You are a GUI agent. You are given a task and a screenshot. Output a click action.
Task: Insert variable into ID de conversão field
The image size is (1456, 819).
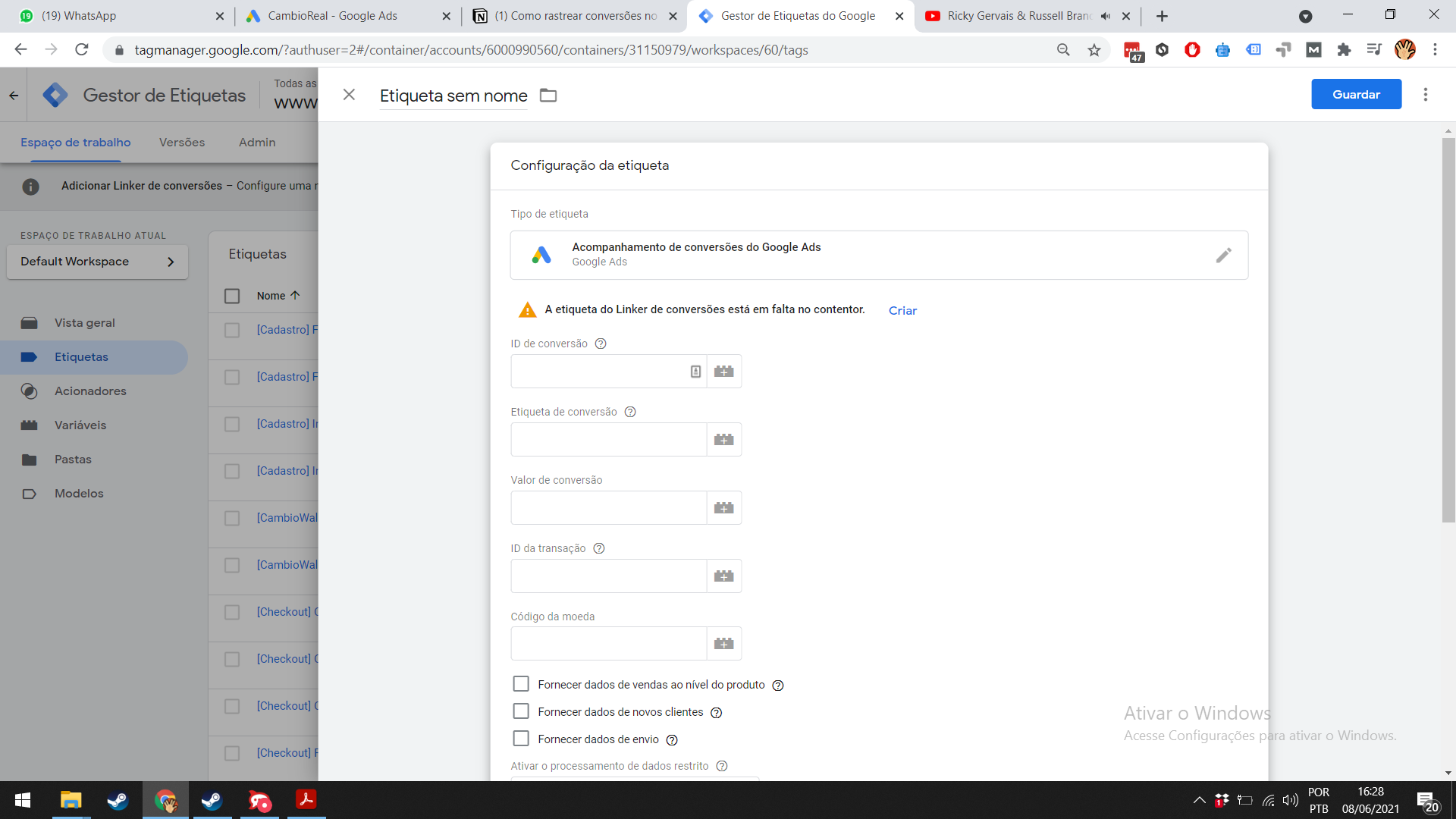724,372
